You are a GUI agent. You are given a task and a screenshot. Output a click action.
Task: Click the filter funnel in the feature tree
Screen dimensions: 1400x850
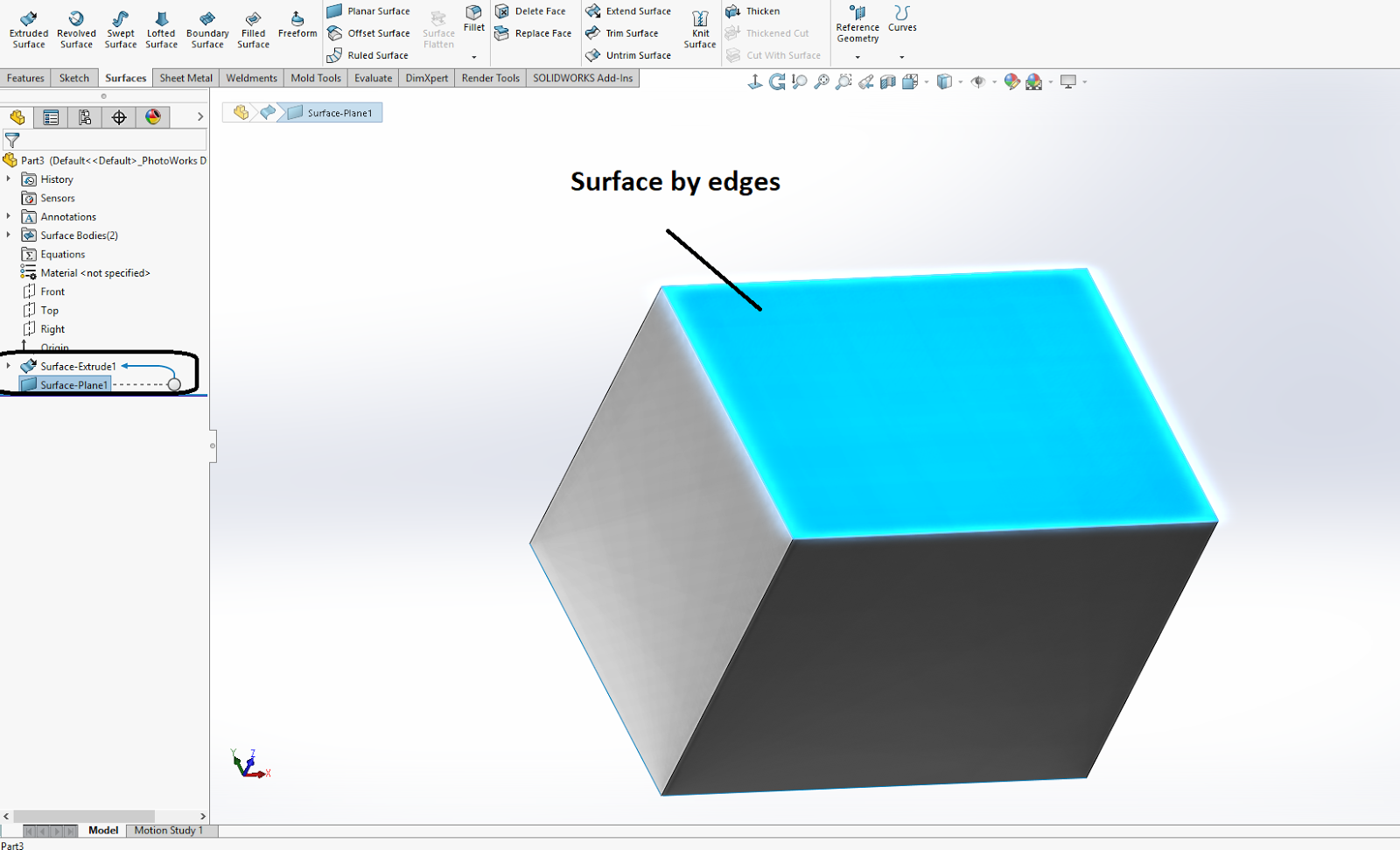12,139
